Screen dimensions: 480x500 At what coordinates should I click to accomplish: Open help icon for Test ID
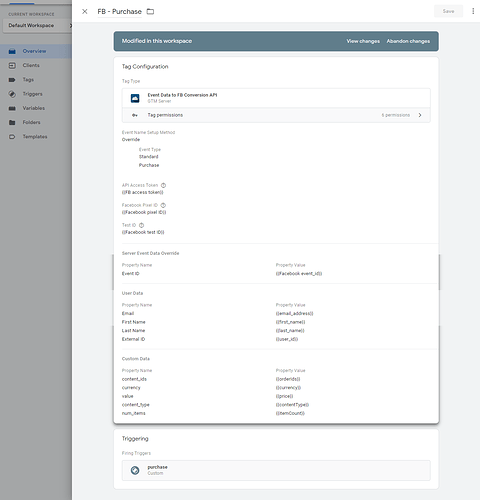[x=141, y=225]
